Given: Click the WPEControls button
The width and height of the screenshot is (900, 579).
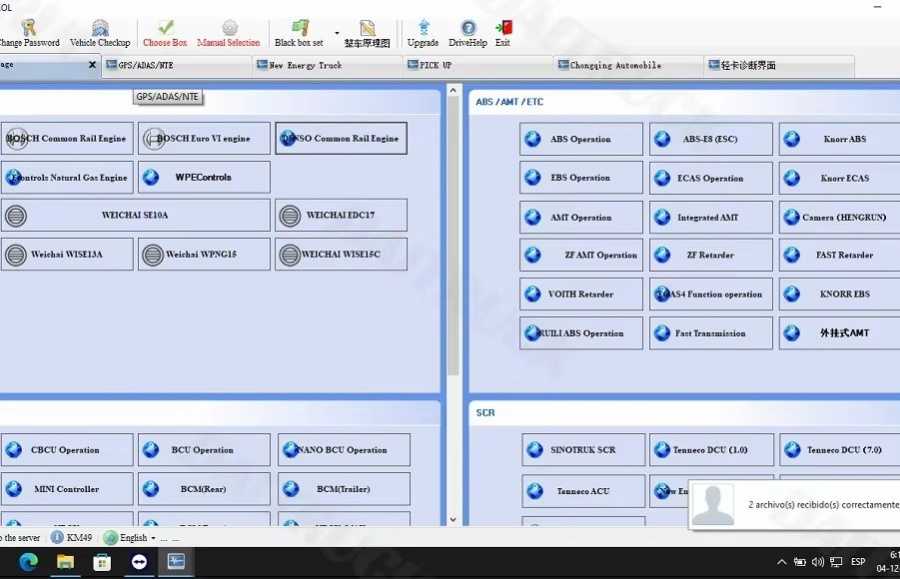Looking at the screenshot, I should (x=204, y=177).
